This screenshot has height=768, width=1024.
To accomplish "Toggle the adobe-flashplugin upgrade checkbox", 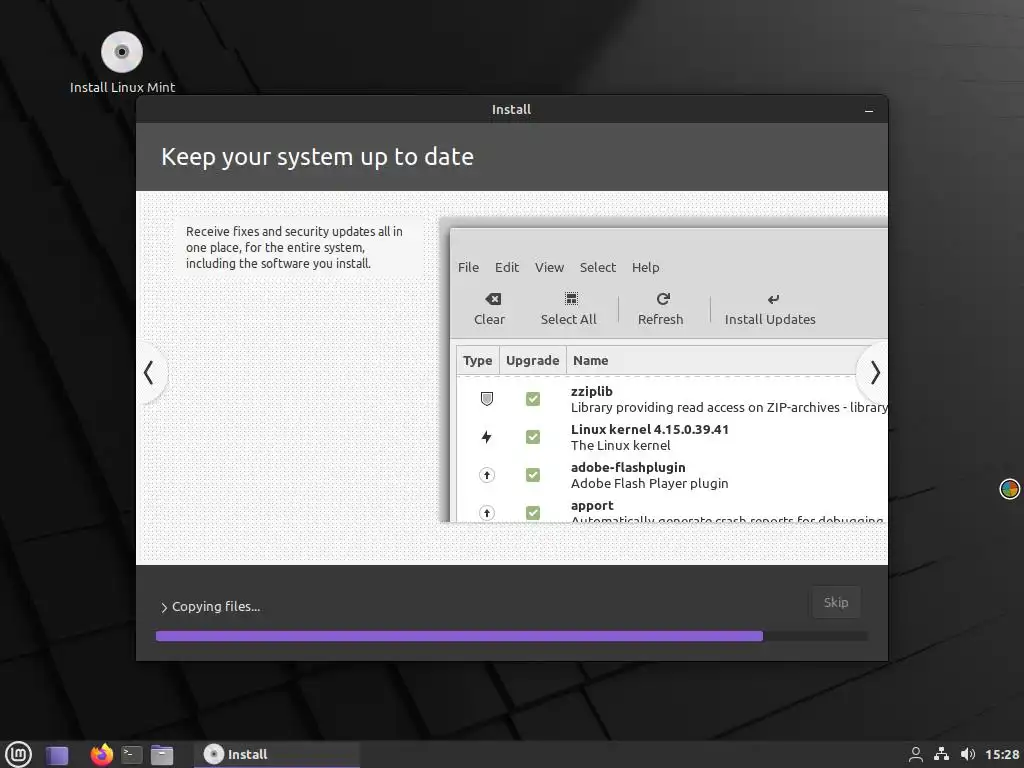I will (x=533, y=475).
